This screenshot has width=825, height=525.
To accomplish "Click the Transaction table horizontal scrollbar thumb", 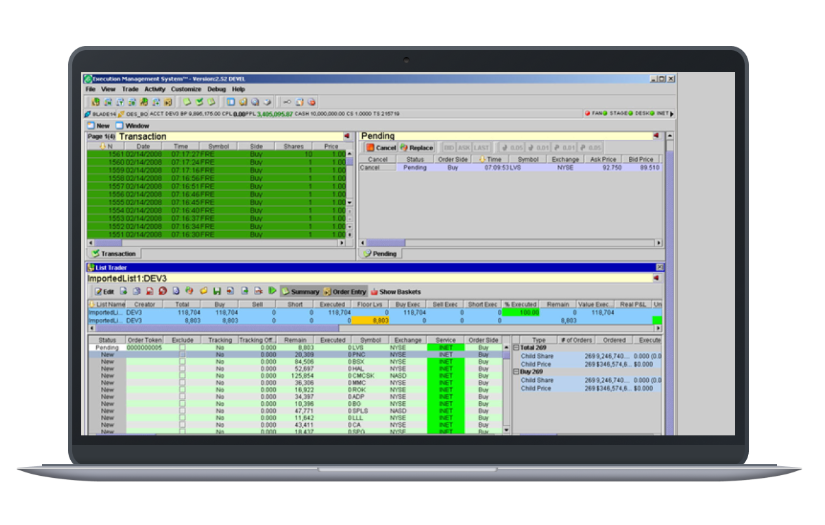I will point(108,243).
